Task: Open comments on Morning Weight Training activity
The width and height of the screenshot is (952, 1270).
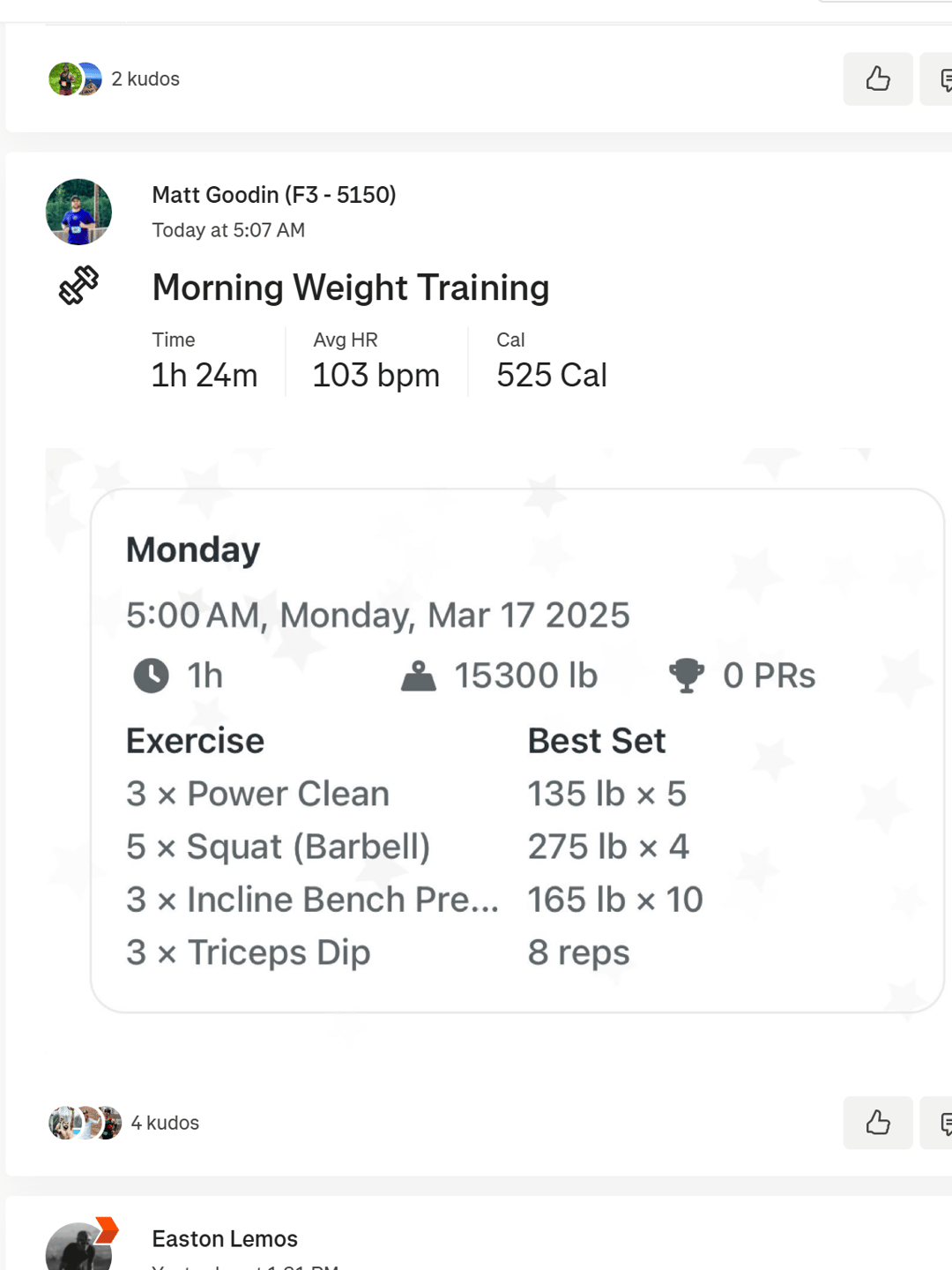Action: point(936,1123)
